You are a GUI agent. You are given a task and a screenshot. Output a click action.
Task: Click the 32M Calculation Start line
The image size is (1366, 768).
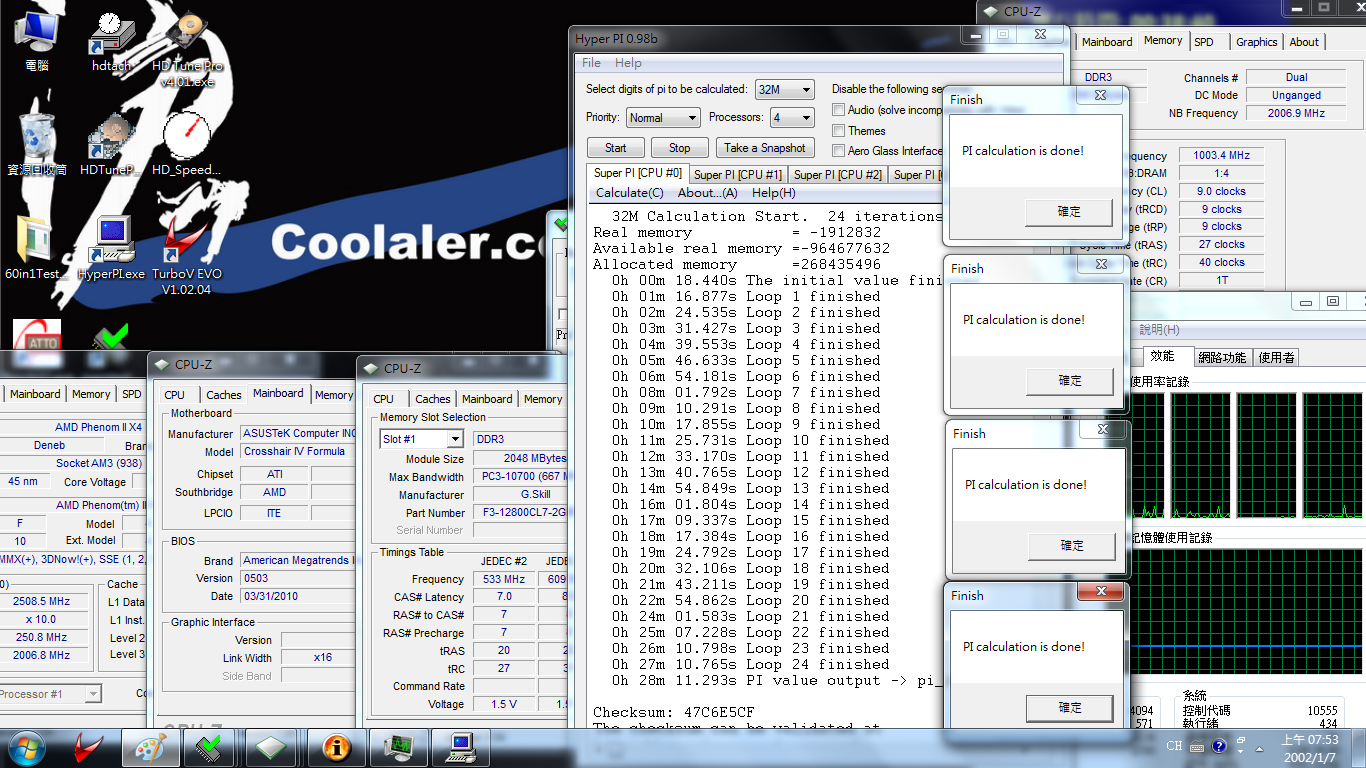tap(776, 216)
